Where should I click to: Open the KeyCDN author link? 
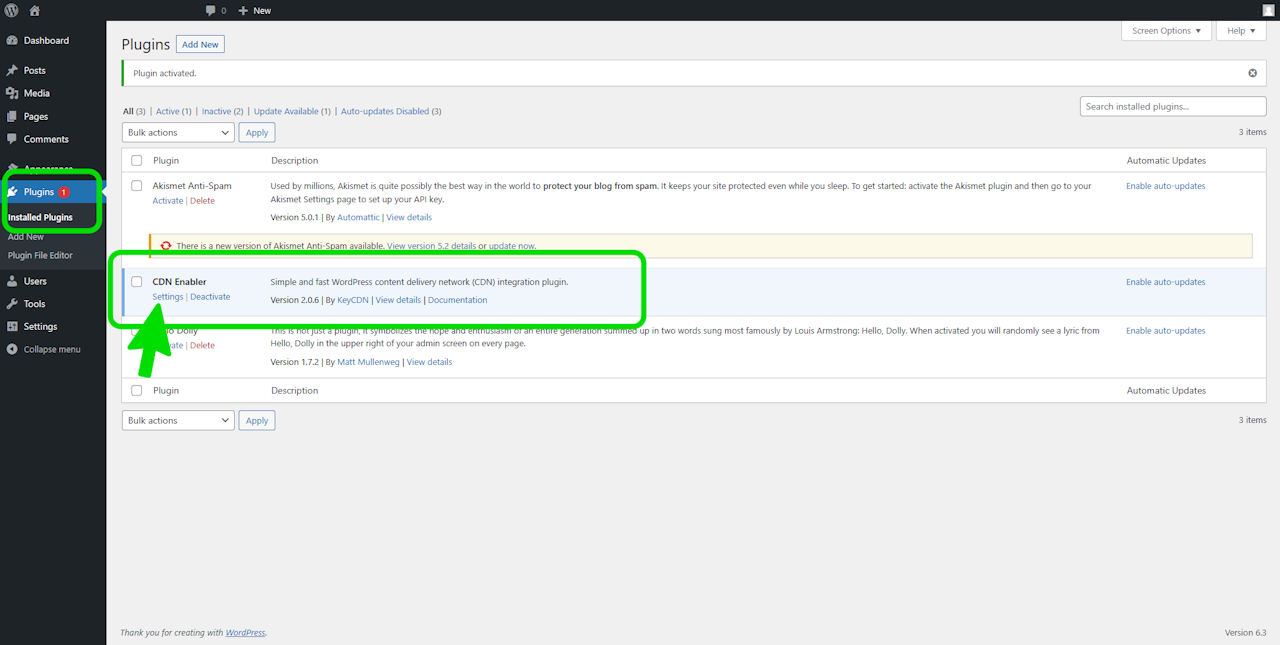point(353,300)
